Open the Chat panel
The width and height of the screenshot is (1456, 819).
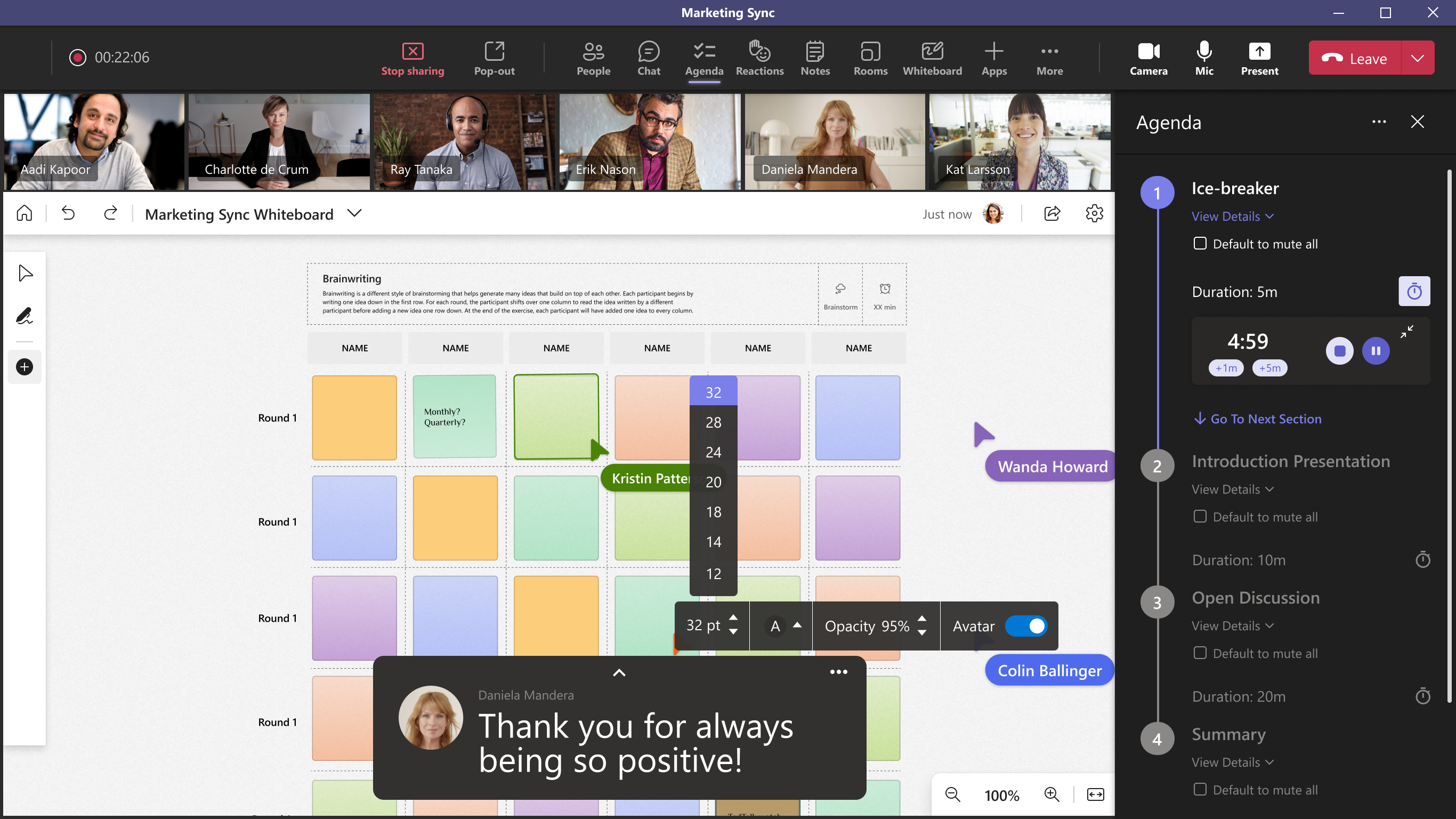tap(648, 58)
